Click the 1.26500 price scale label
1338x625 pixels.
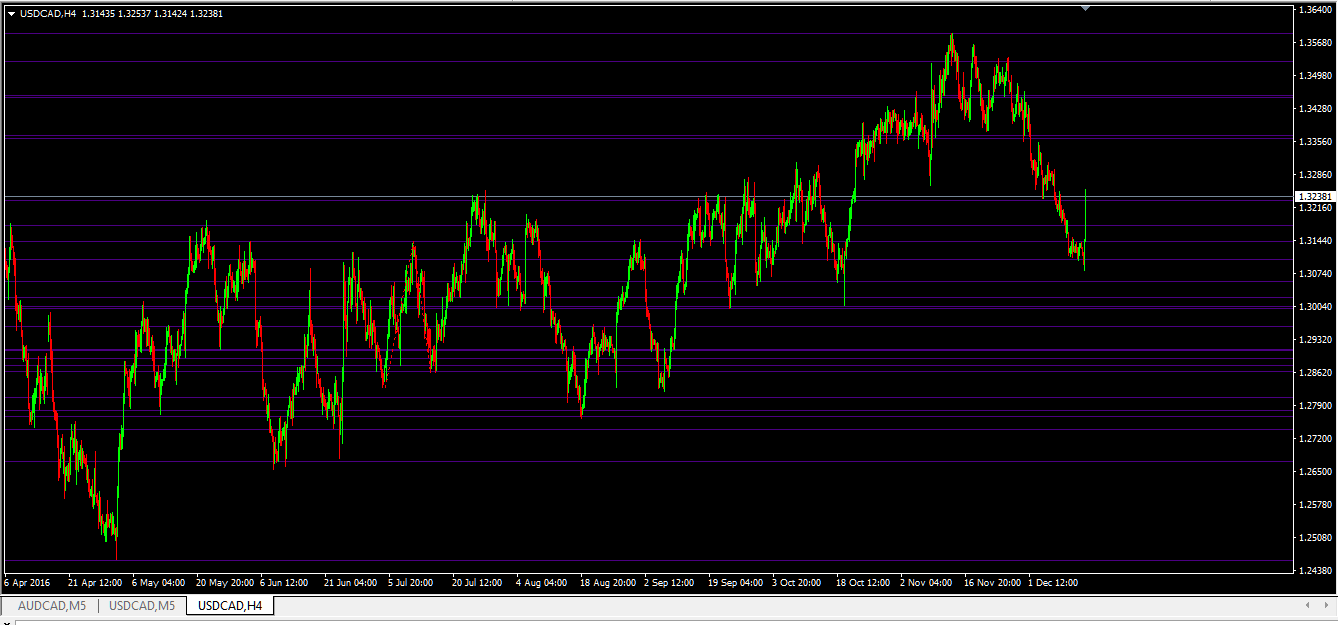point(1313,472)
